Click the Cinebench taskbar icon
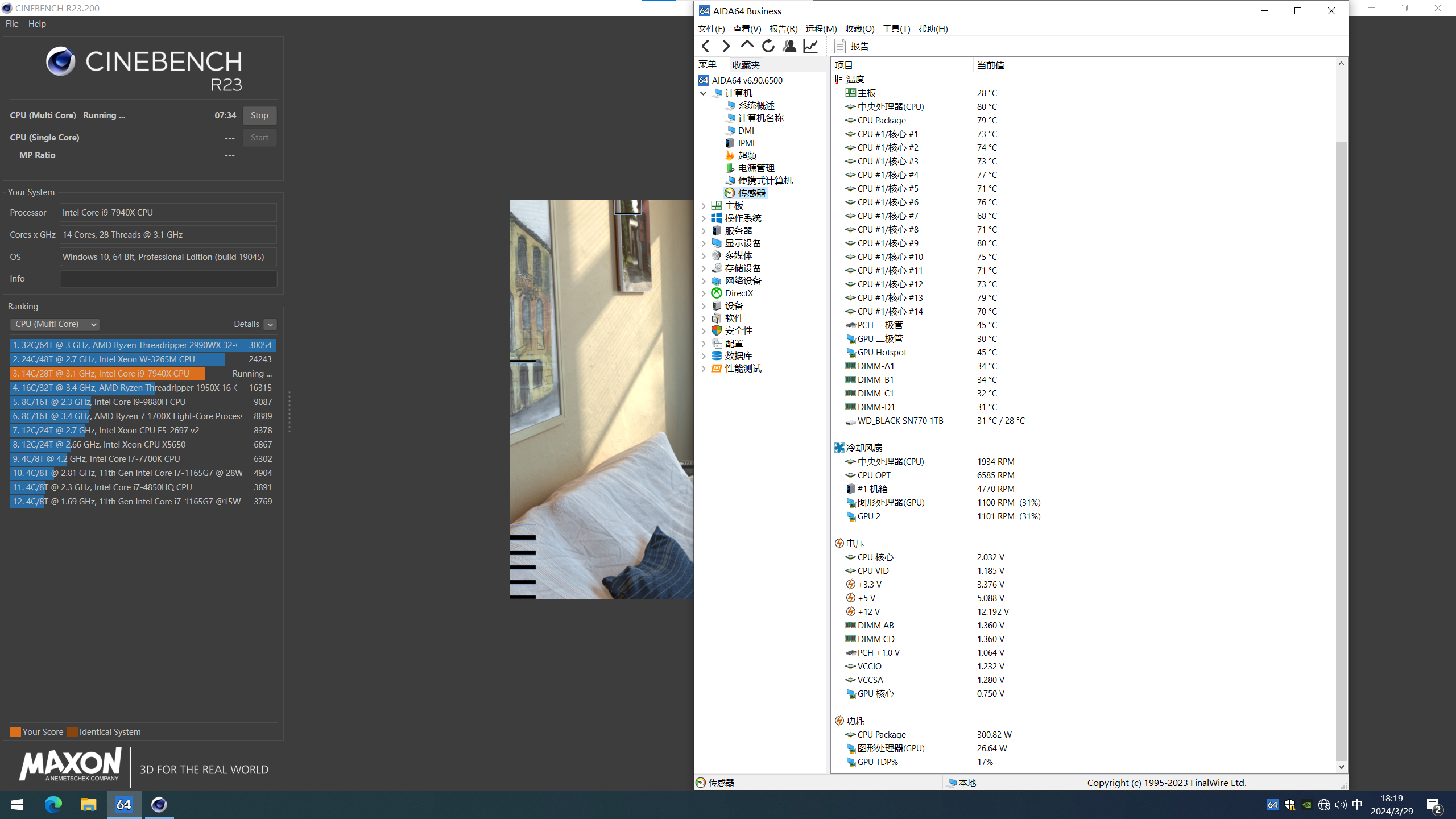The width and height of the screenshot is (1456, 819). tap(159, 805)
